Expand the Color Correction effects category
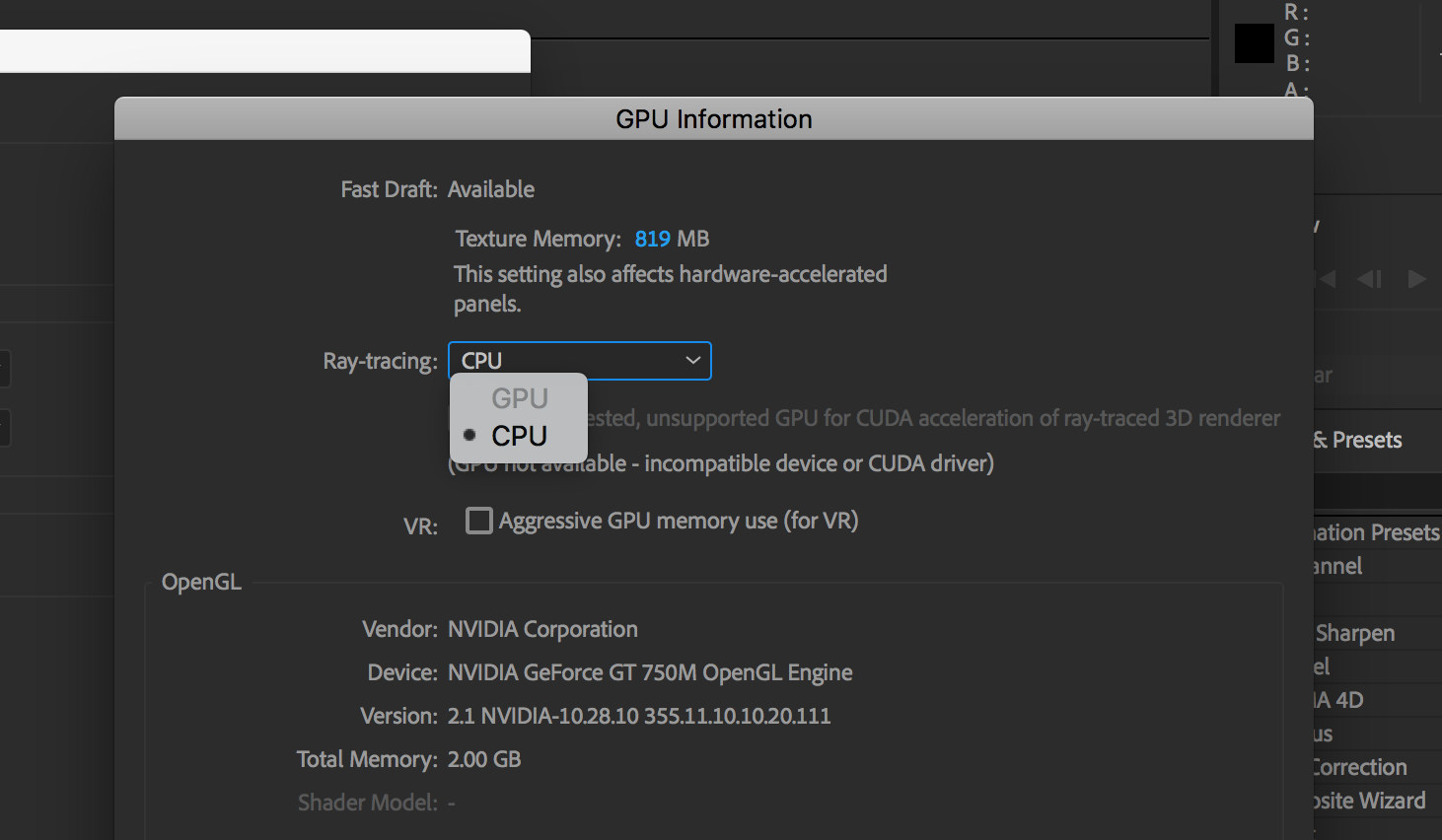The image size is (1442, 840). (x=1360, y=767)
